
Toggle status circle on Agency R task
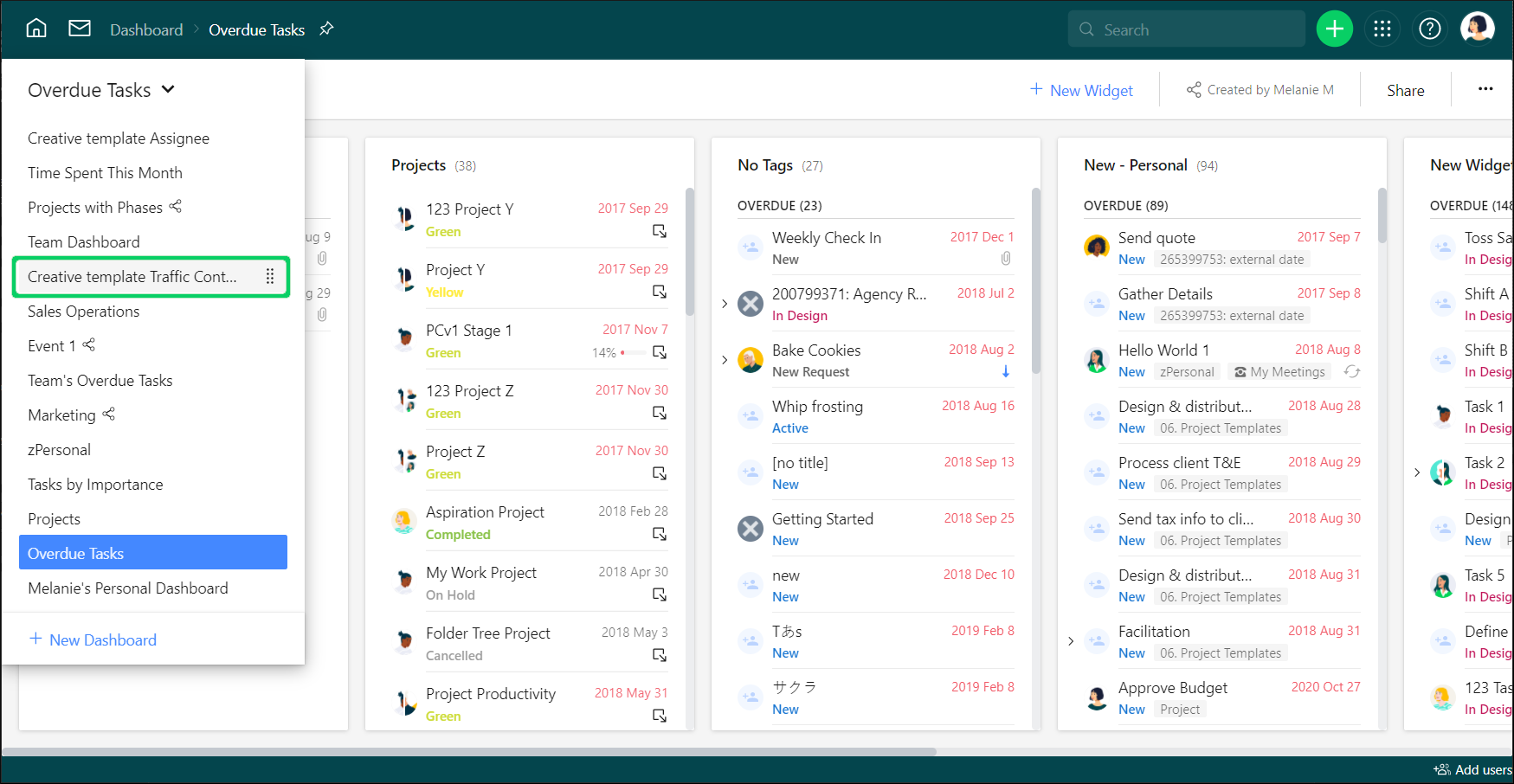point(750,304)
